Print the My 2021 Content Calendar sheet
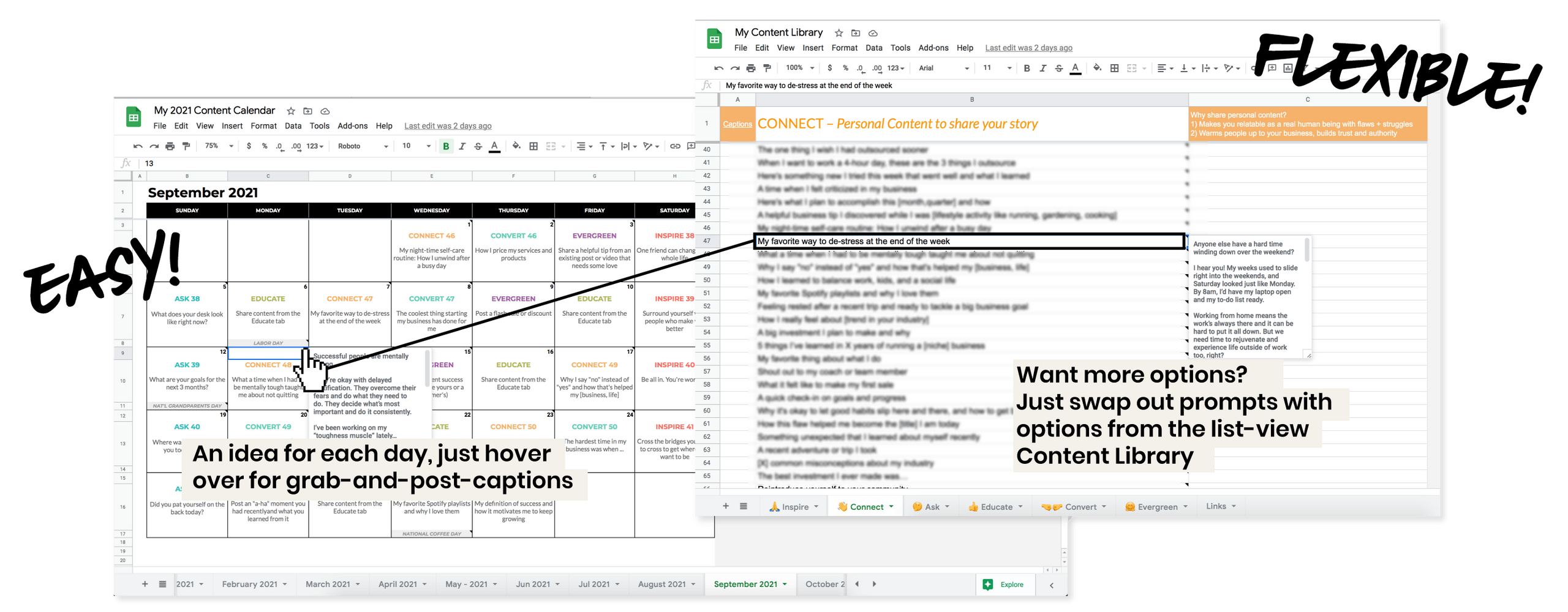1568x612 pixels. [x=170, y=146]
